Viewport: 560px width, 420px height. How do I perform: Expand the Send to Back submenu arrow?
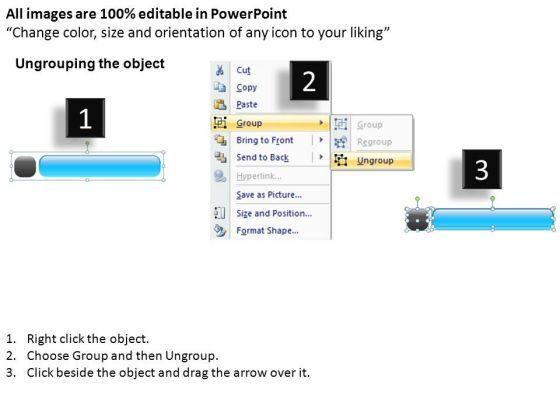321,157
